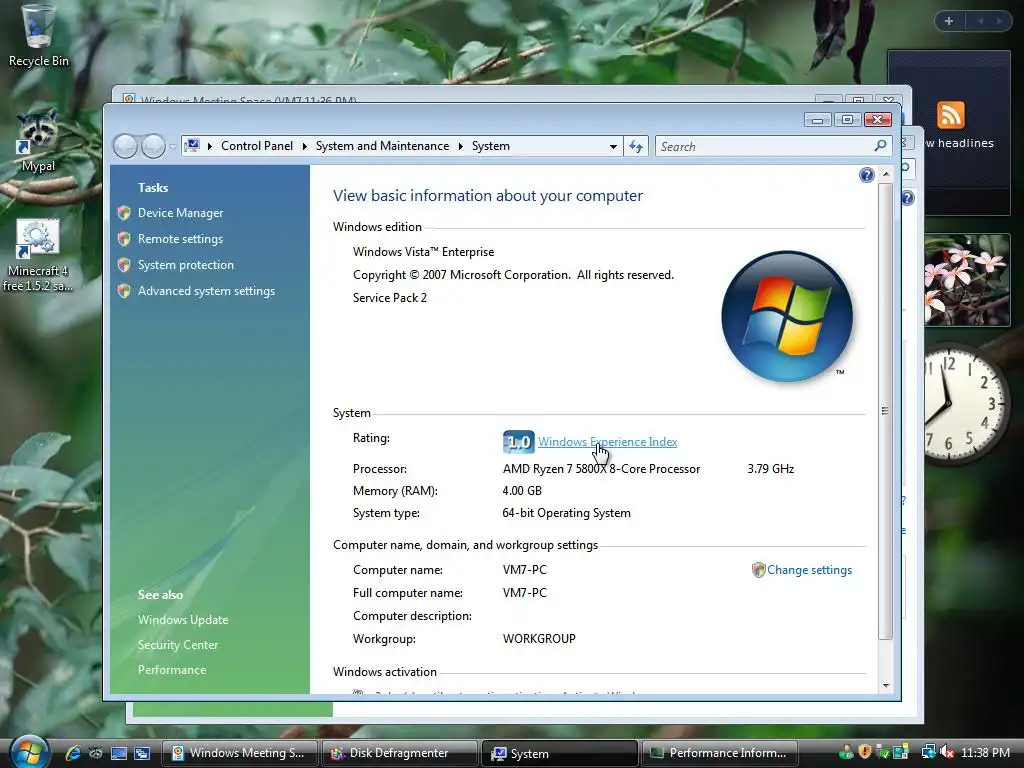Select the Mypal desktop shortcut icon
Image resolution: width=1024 pixels, height=768 pixels.
37,142
